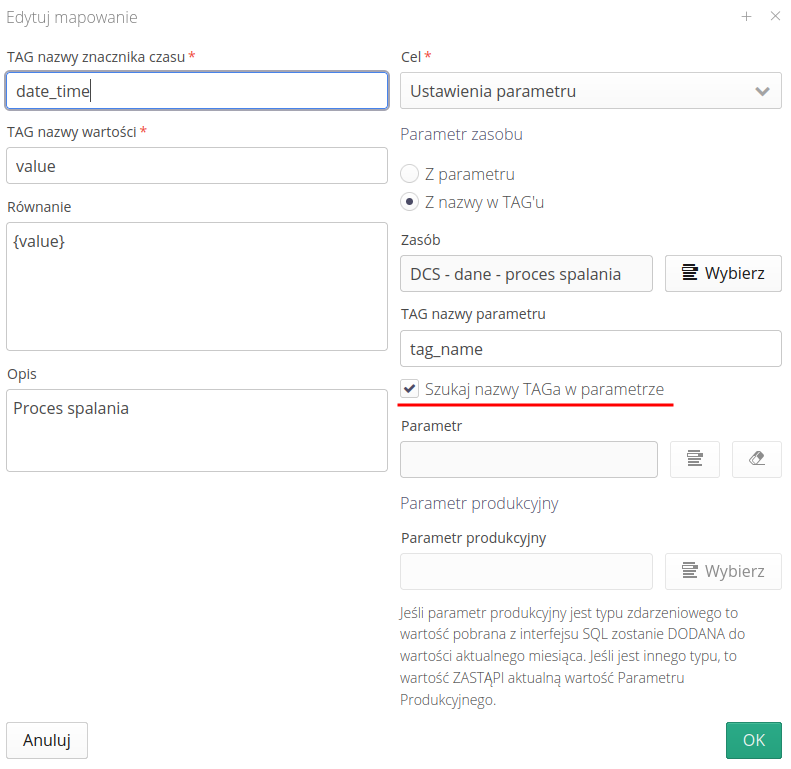Click inside the Równanie text area
Viewport: 791px width, 769px height.
point(196,286)
